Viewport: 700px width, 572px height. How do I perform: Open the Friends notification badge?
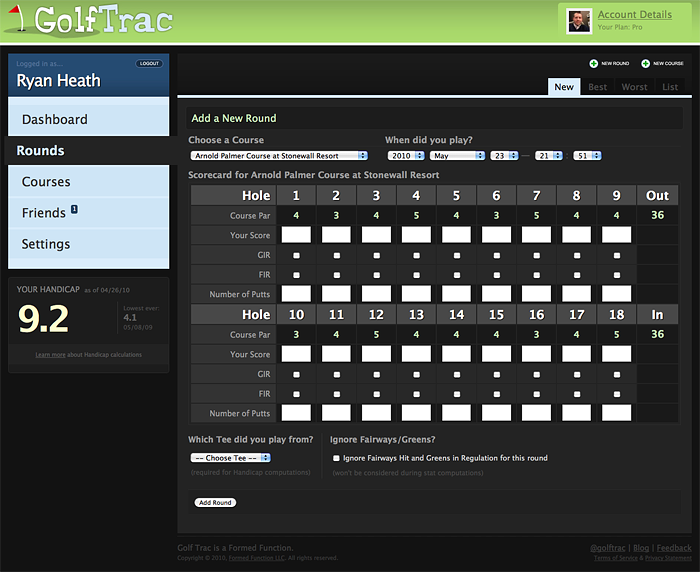pyautogui.click(x=74, y=209)
